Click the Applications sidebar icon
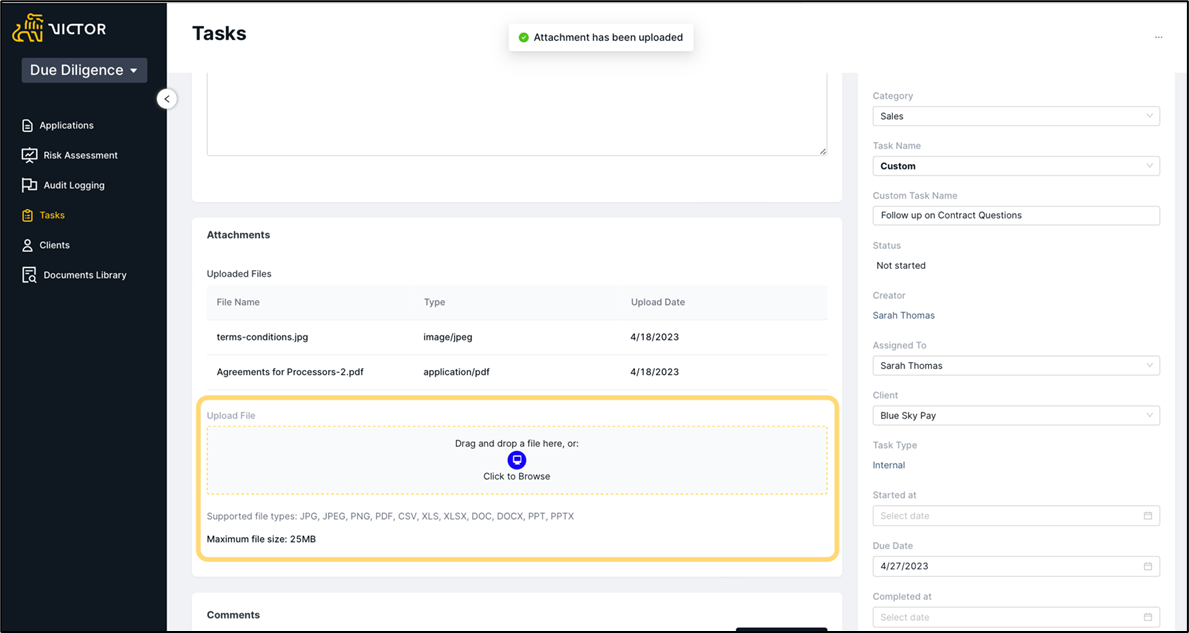The height and width of the screenshot is (633, 1189). pos(28,126)
